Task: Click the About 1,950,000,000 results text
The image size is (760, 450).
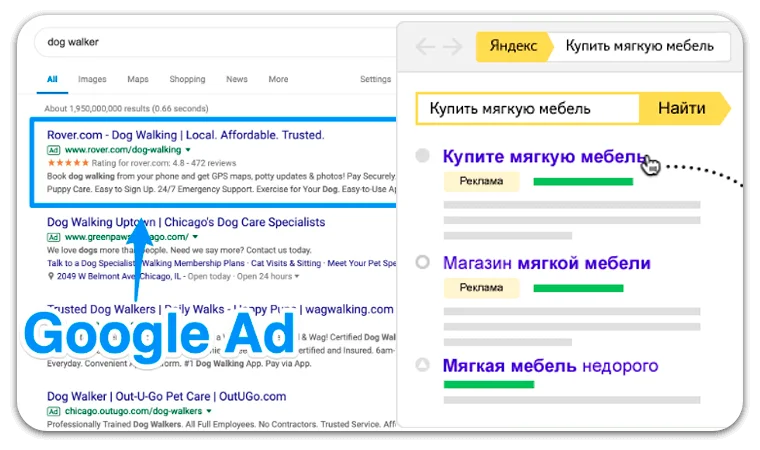Action: click(x=127, y=109)
